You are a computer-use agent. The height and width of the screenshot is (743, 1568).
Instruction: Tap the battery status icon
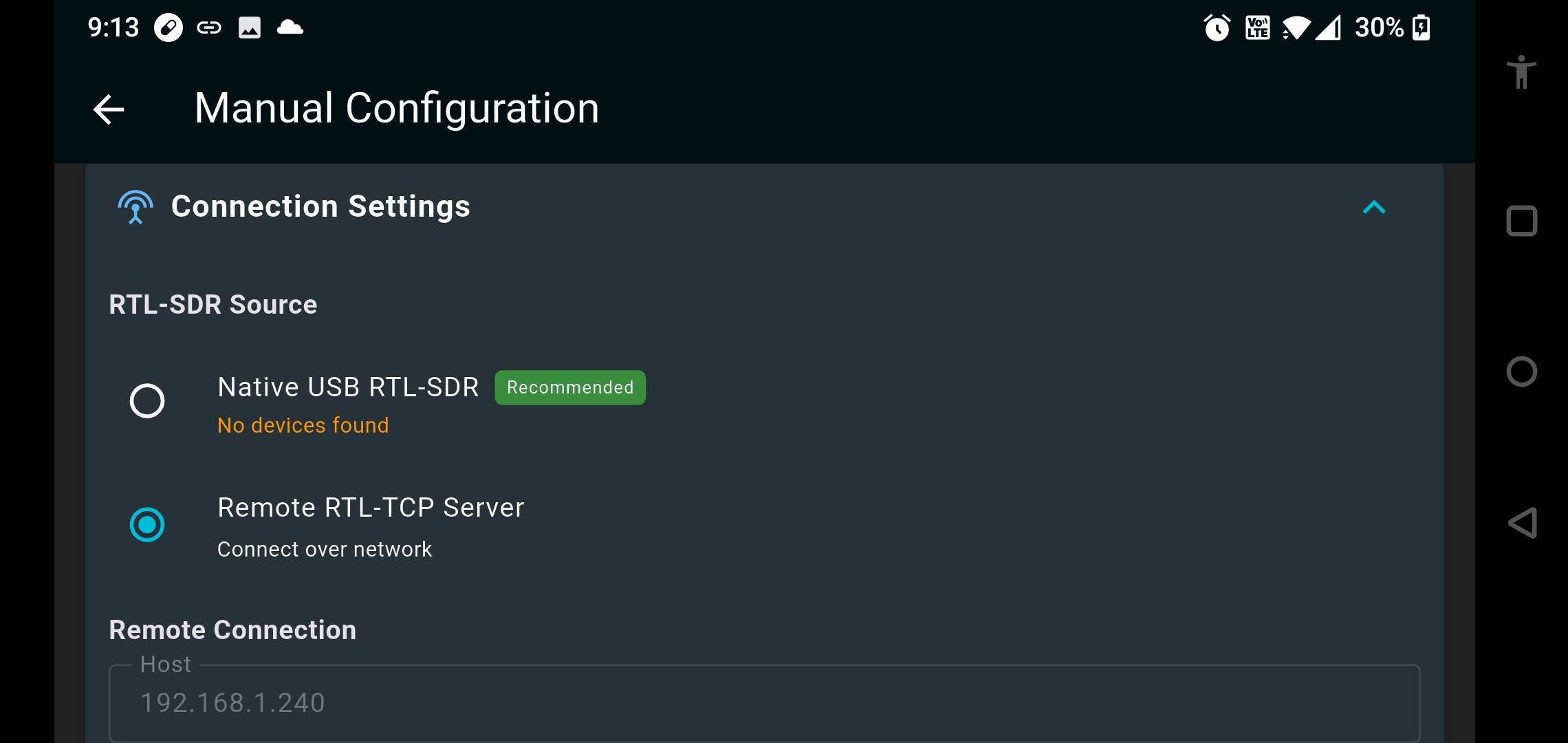(x=1421, y=28)
